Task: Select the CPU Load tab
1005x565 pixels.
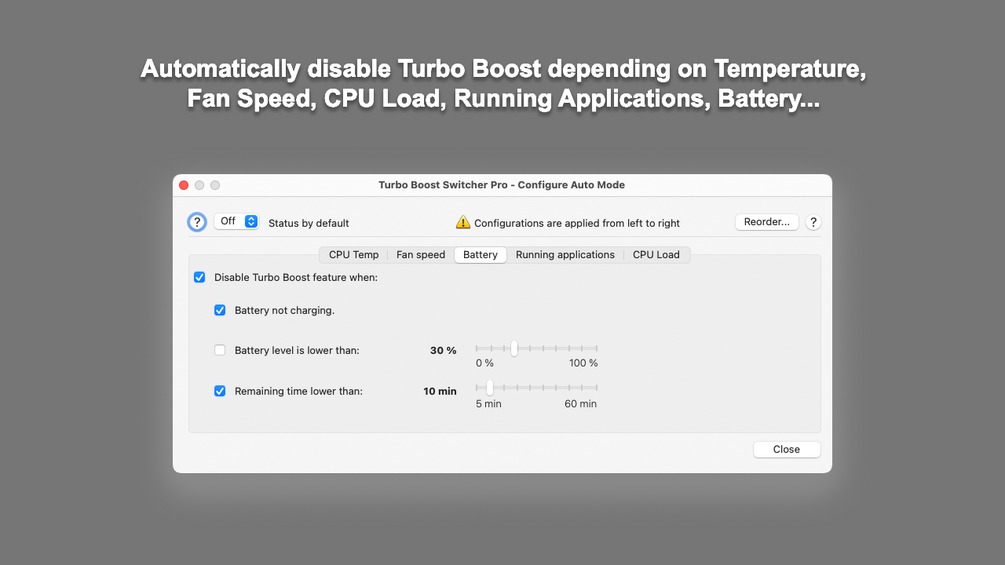Action: point(656,254)
